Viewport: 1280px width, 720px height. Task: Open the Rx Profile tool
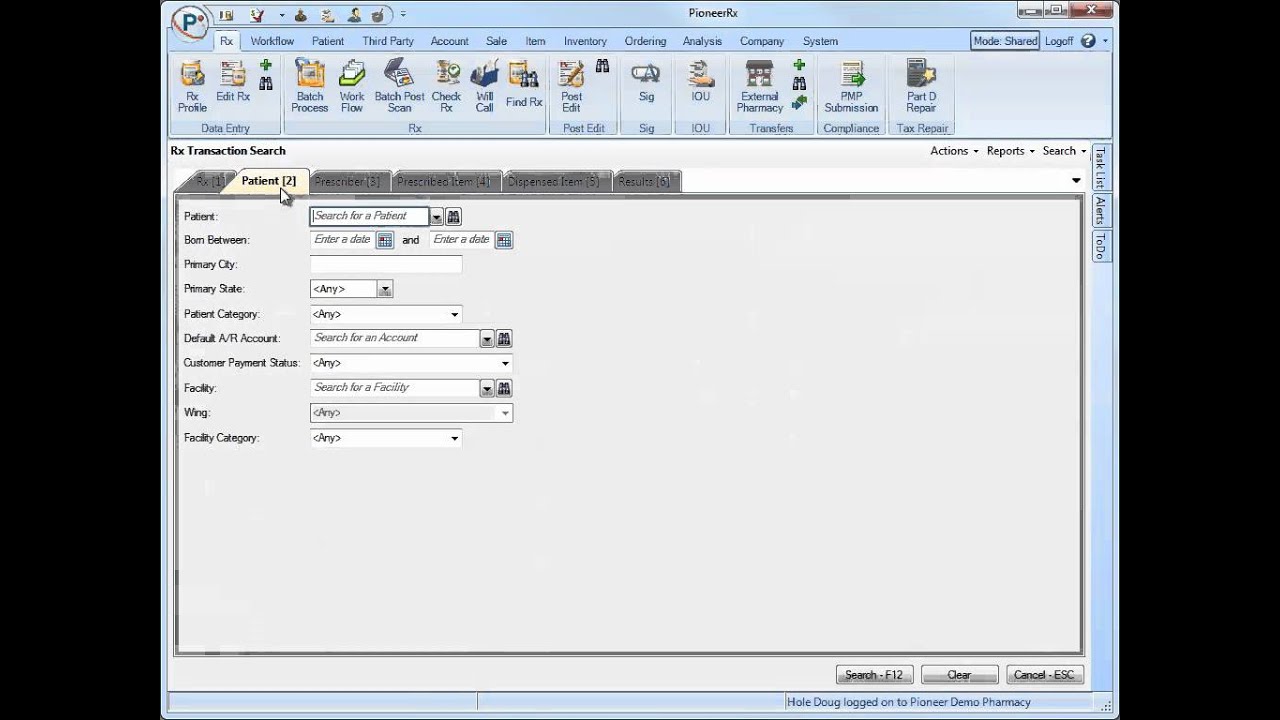(x=192, y=86)
